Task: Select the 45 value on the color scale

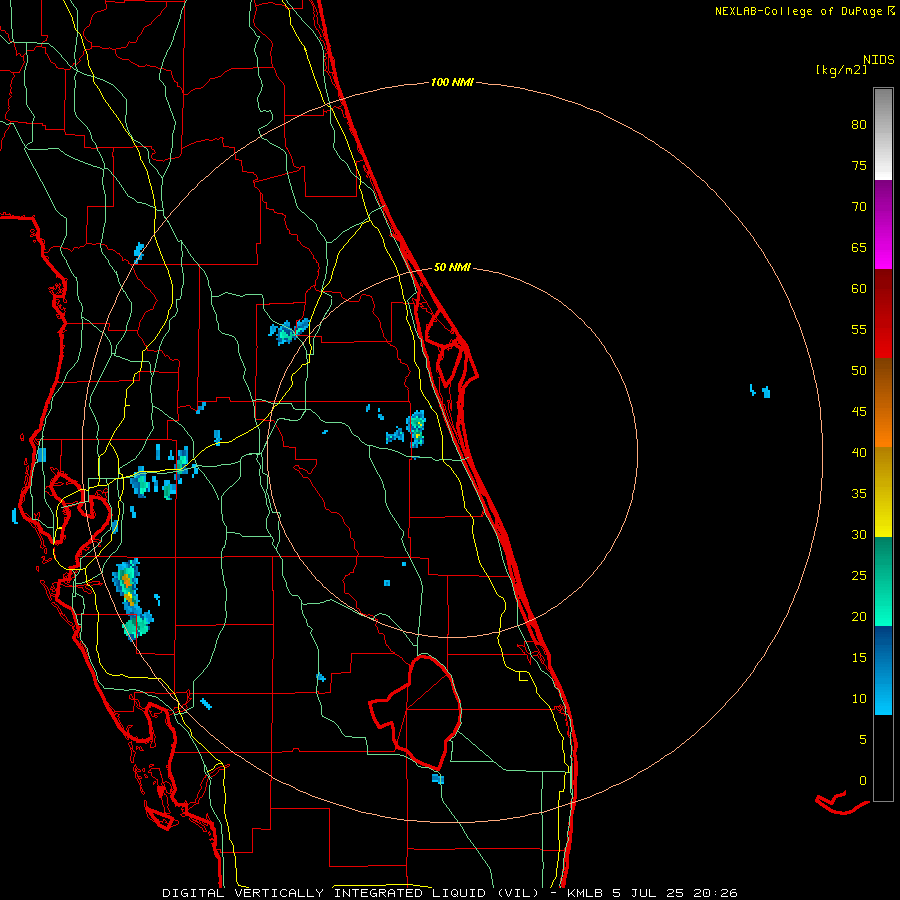Action: click(859, 412)
